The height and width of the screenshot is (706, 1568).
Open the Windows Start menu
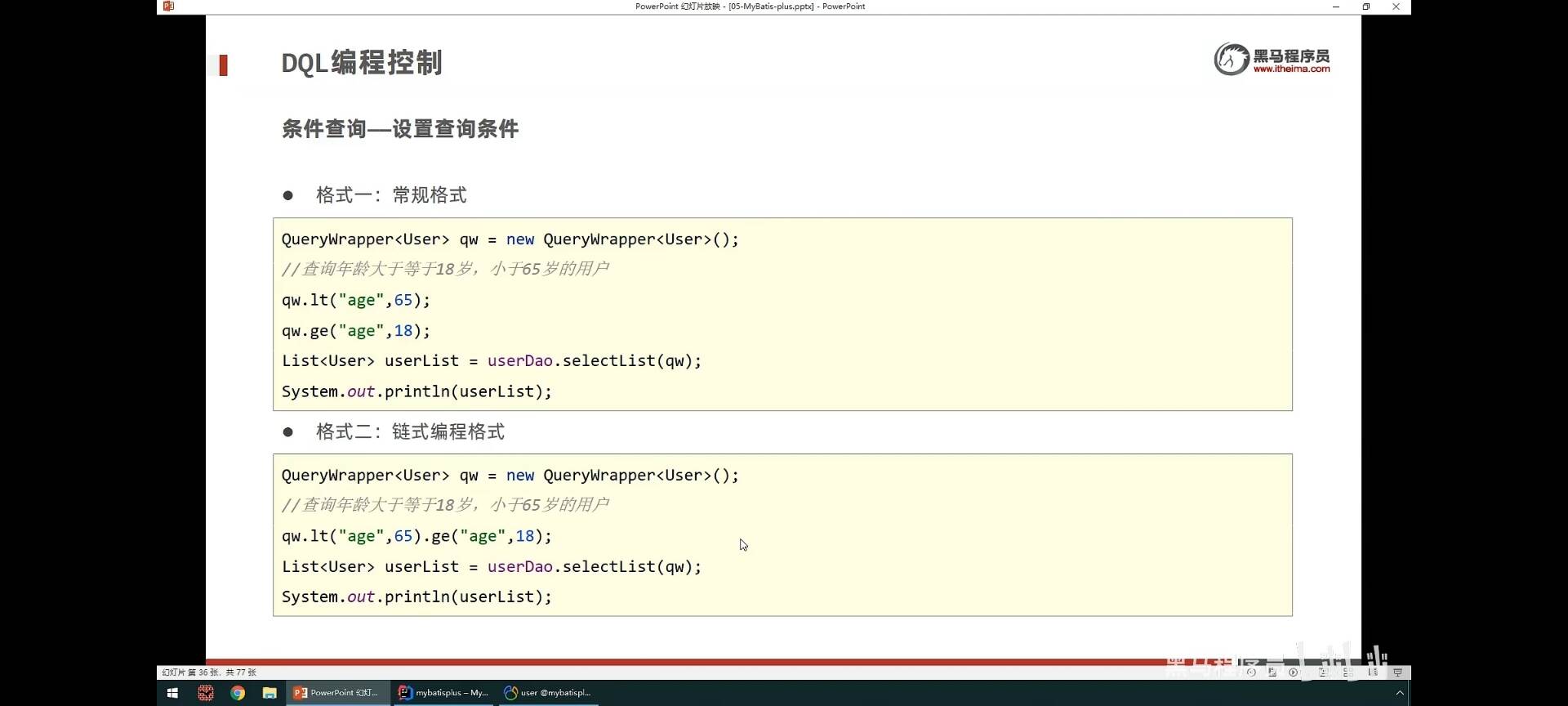pos(172,693)
